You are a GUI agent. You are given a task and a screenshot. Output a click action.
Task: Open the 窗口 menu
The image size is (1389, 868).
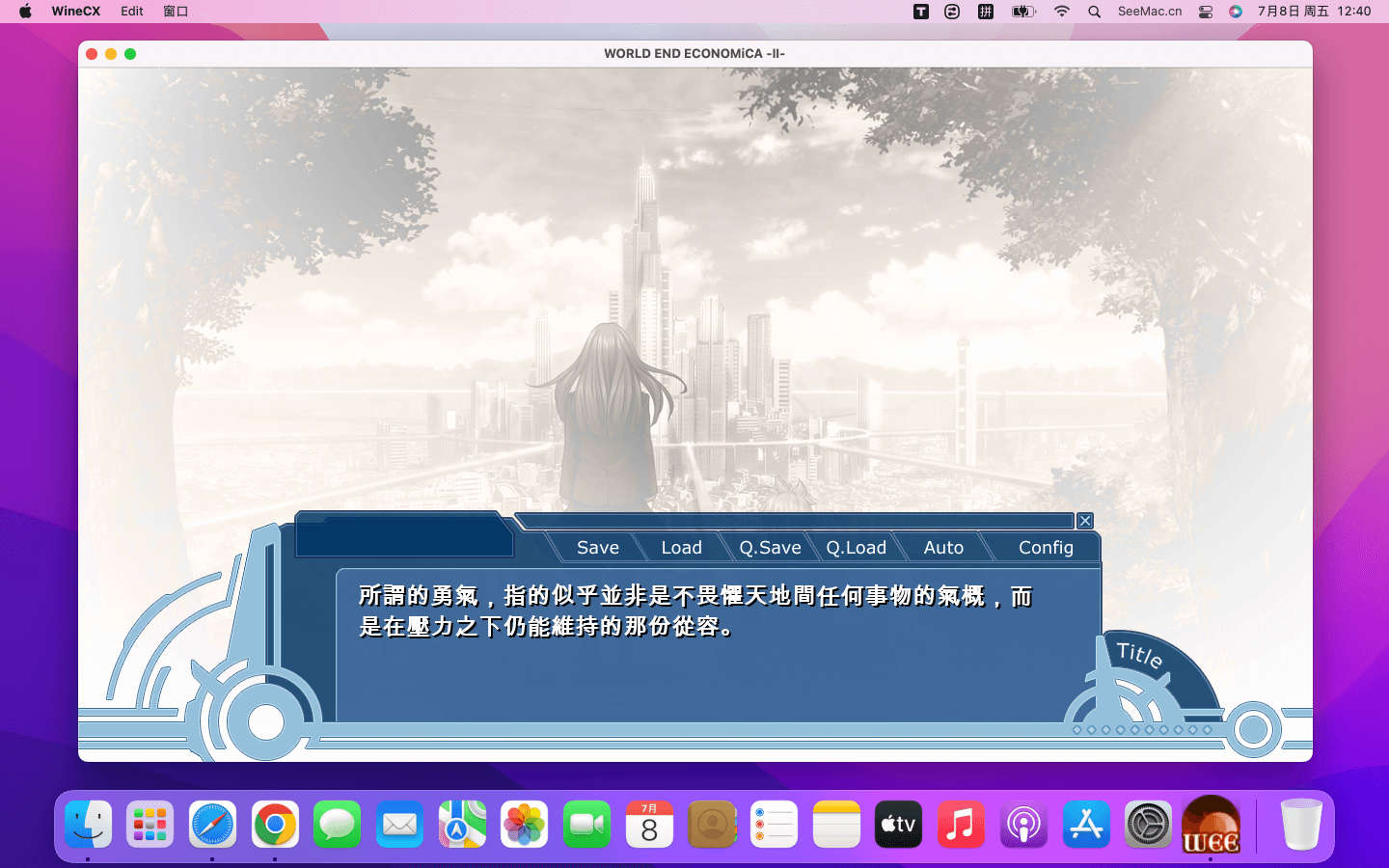coord(176,12)
